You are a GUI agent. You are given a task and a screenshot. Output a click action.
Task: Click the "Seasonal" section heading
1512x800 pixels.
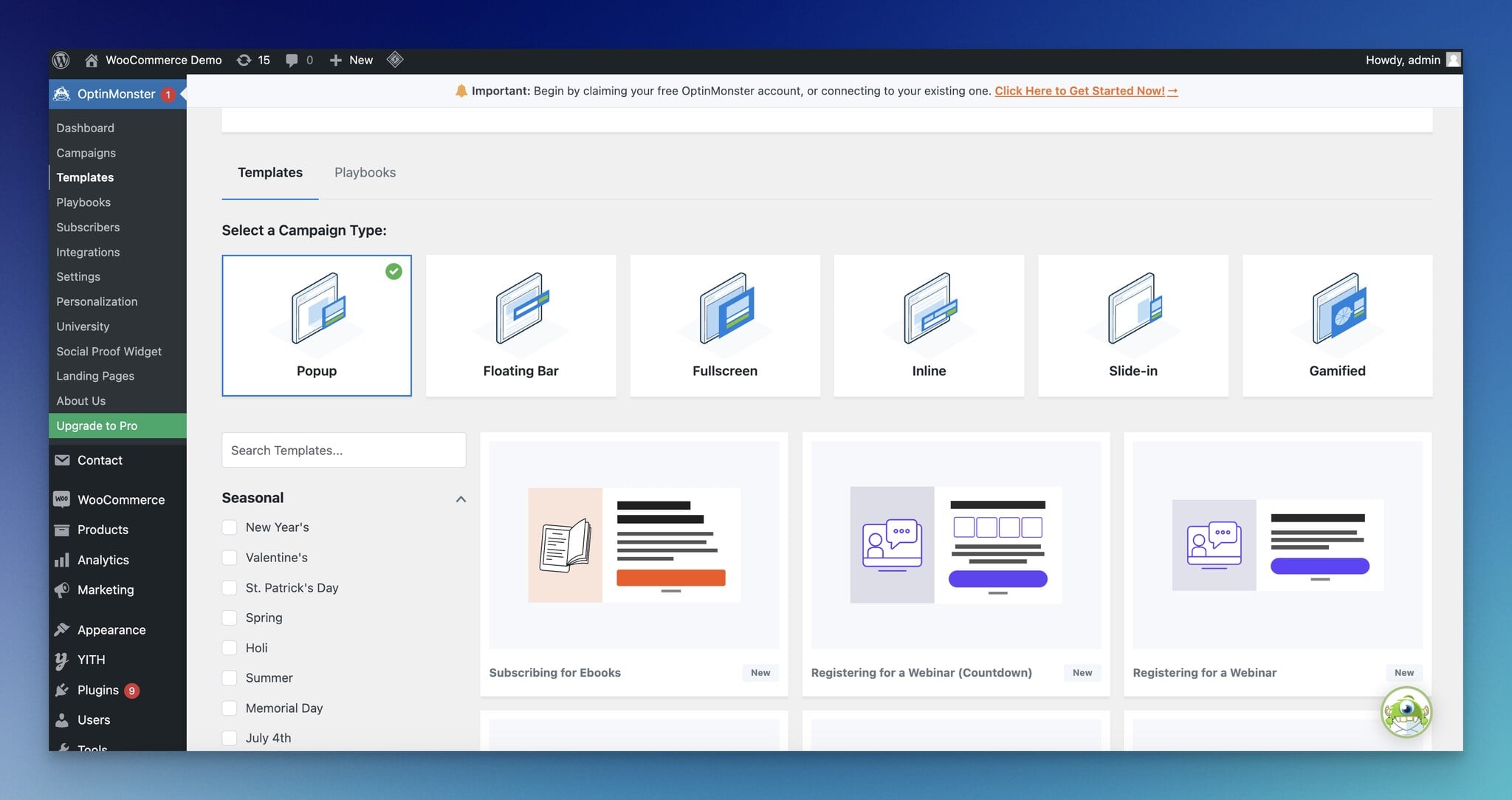[x=252, y=498]
